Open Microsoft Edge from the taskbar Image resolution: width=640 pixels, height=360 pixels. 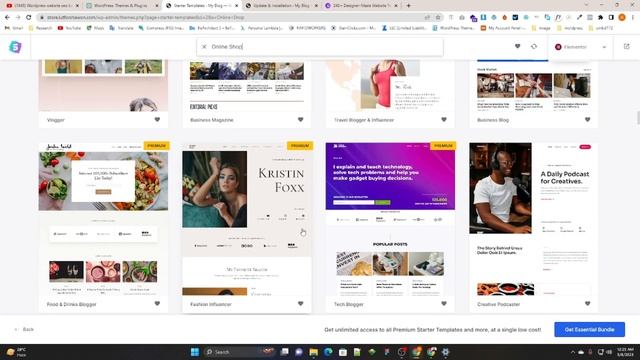pyautogui.click(x=328, y=352)
